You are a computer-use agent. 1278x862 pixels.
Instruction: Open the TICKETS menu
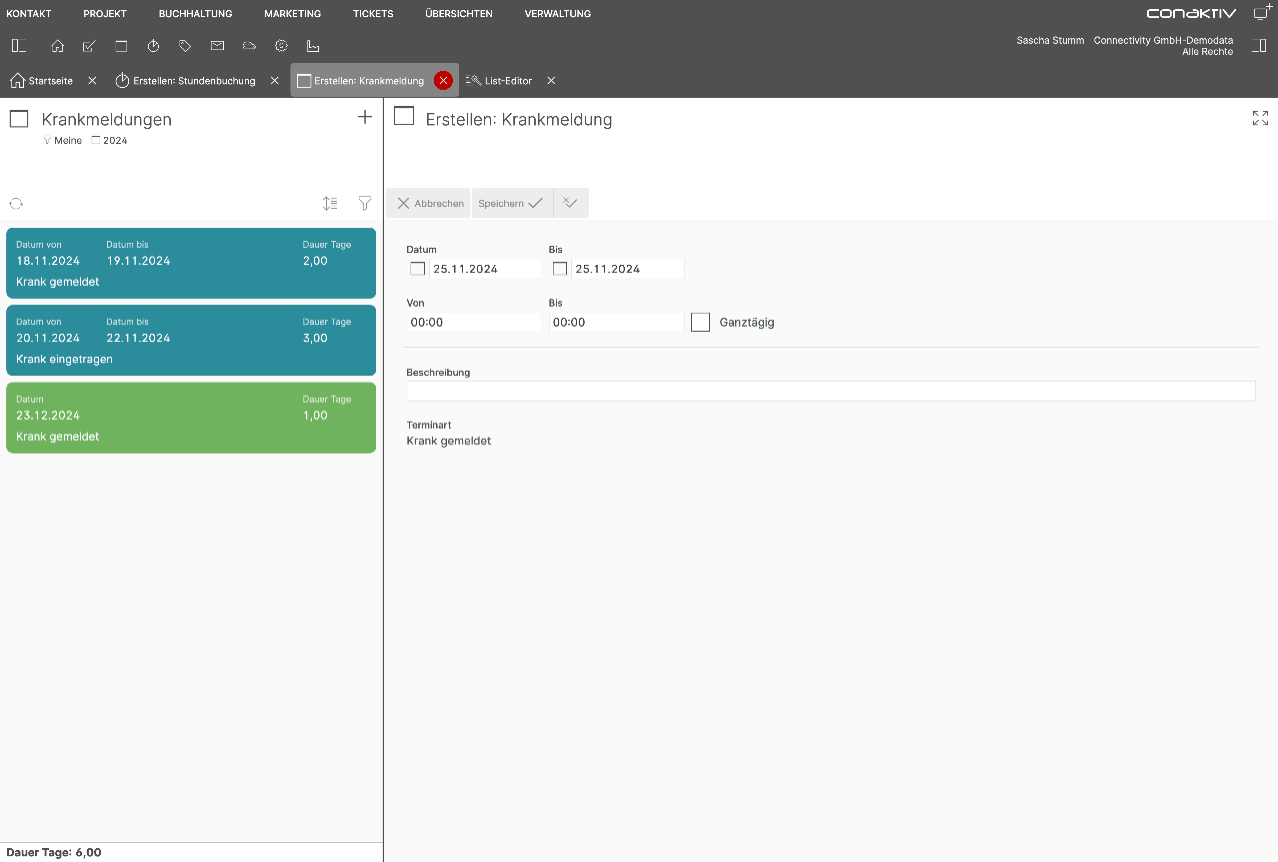click(373, 14)
